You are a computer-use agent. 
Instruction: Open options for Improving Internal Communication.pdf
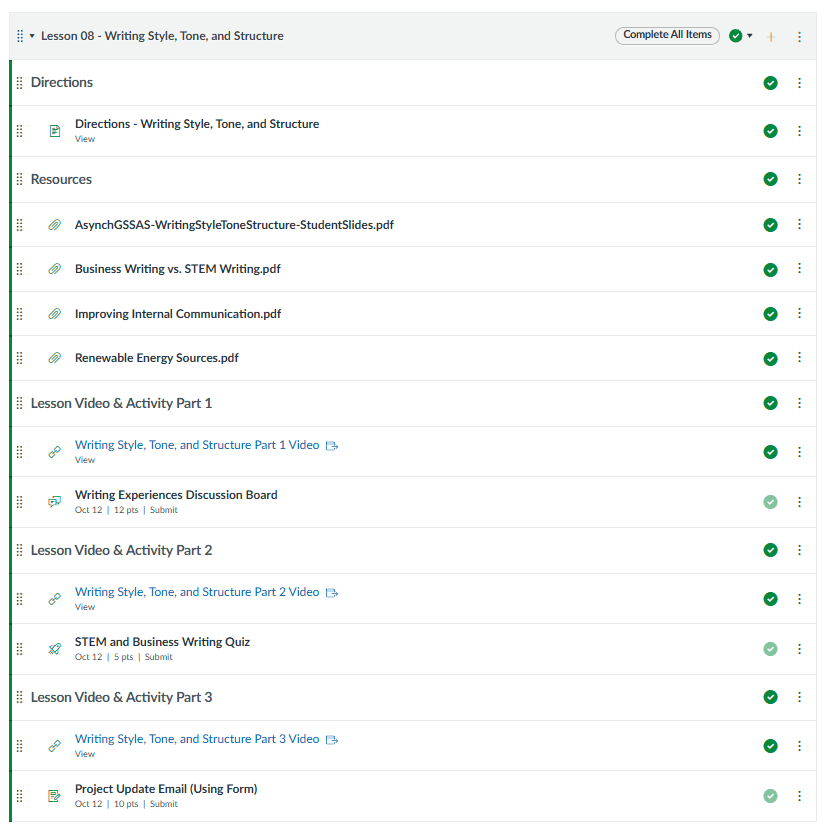(800, 314)
